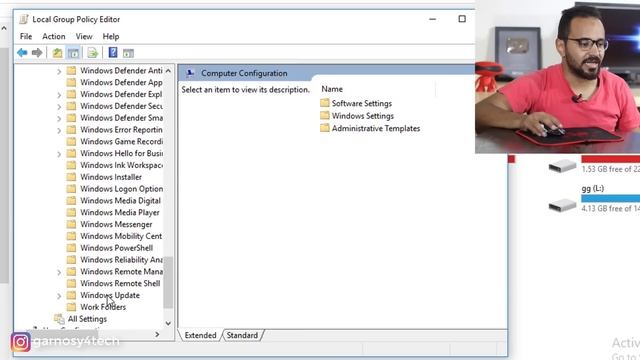Image resolution: width=640 pixels, height=360 pixels.
Task: Toggle Show/Hide Action Pane toolbar icon
Action: tap(128, 53)
